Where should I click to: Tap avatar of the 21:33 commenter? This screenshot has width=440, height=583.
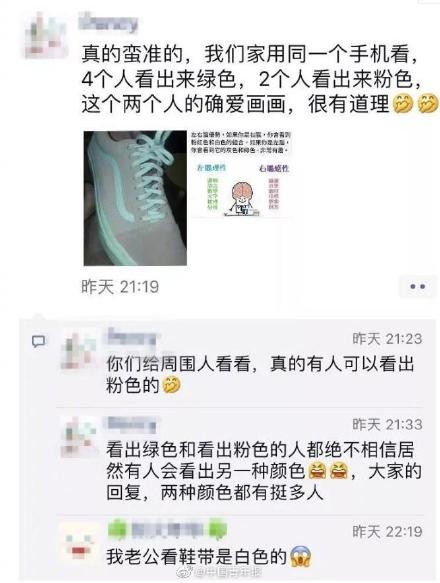(x=79, y=437)
